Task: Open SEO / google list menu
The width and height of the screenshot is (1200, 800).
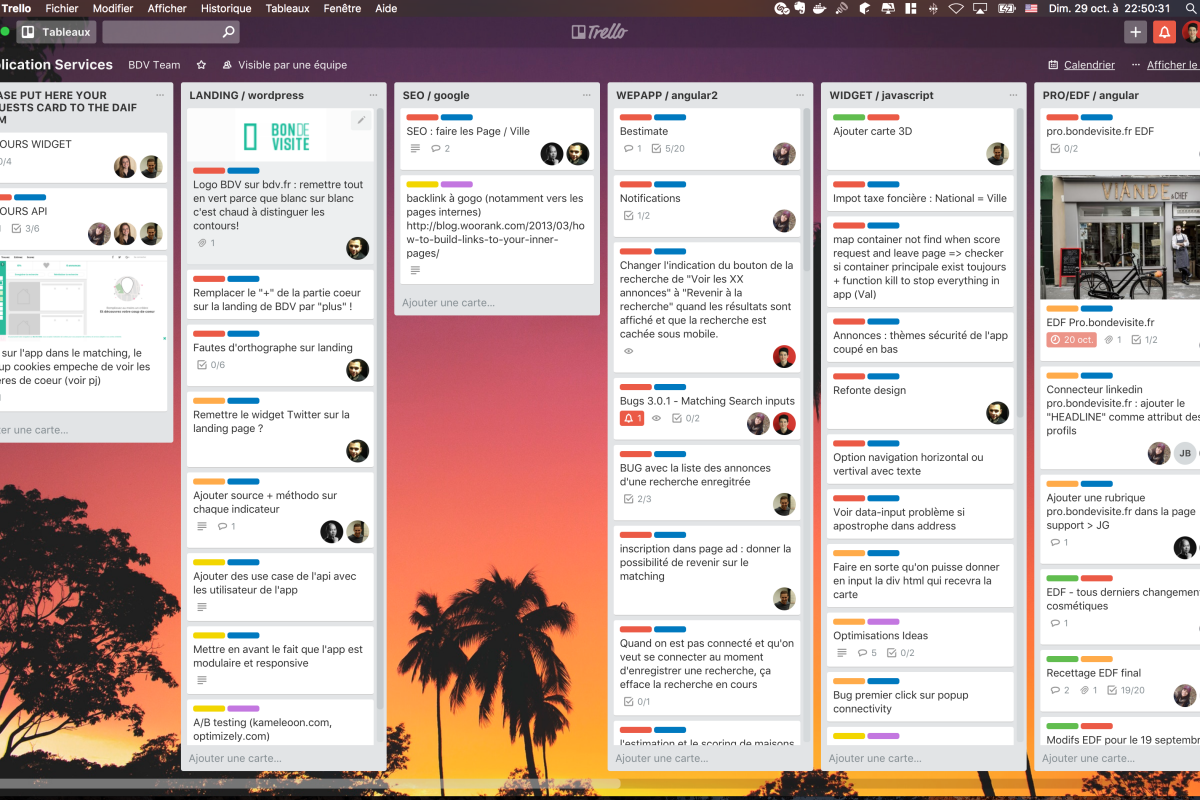Action: 587,95
